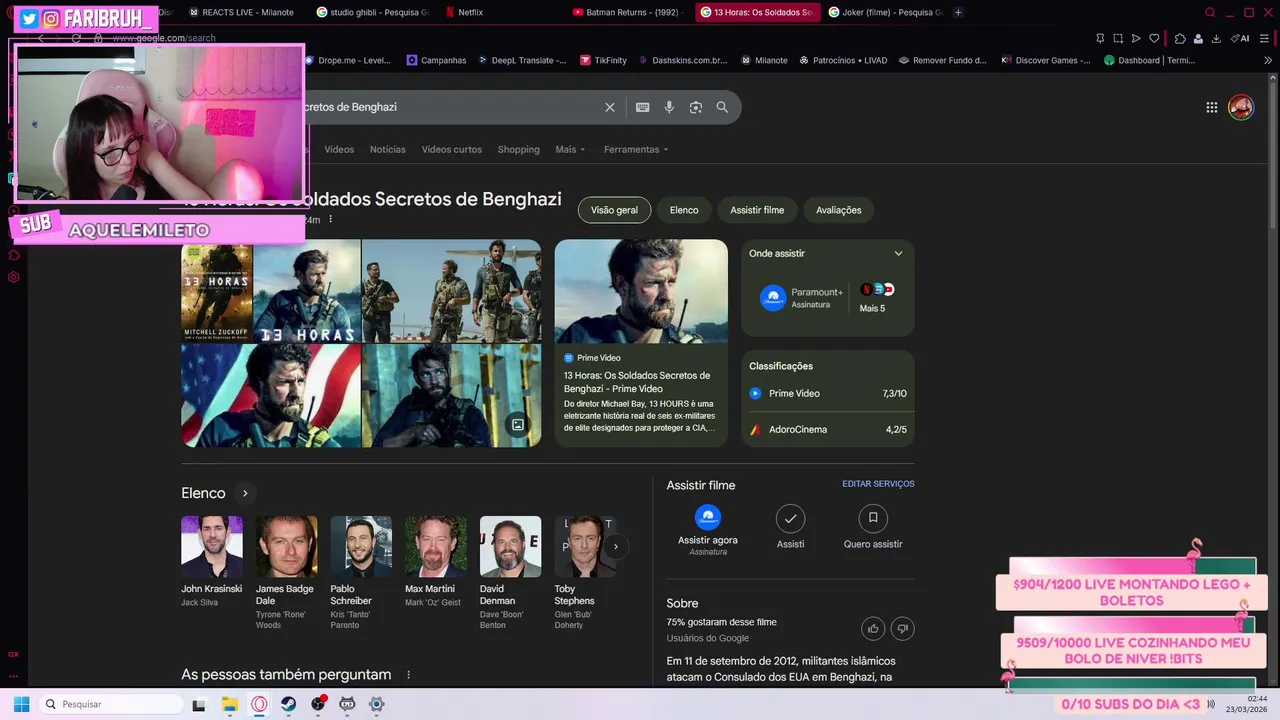Open the extensions cube icon
The image size is (1280, 720).
coord(1180,38)
